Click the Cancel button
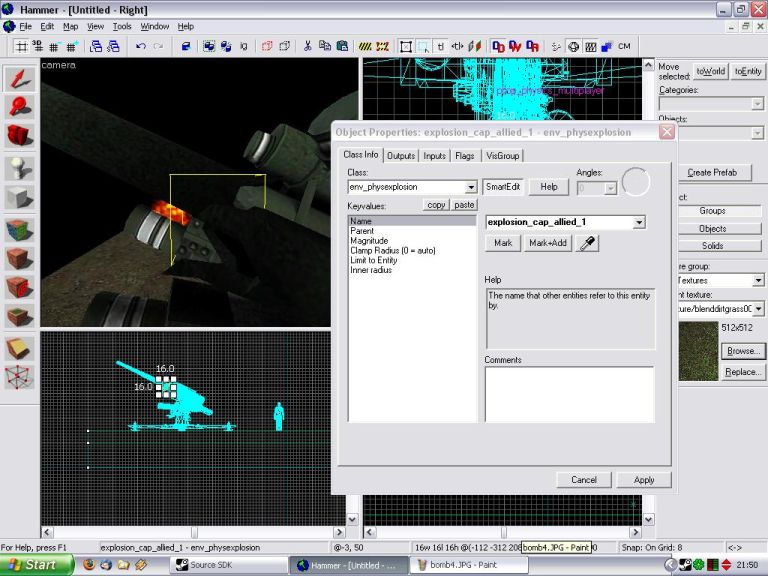The height and width of the screenshot is (576, 768). point(584,480)
